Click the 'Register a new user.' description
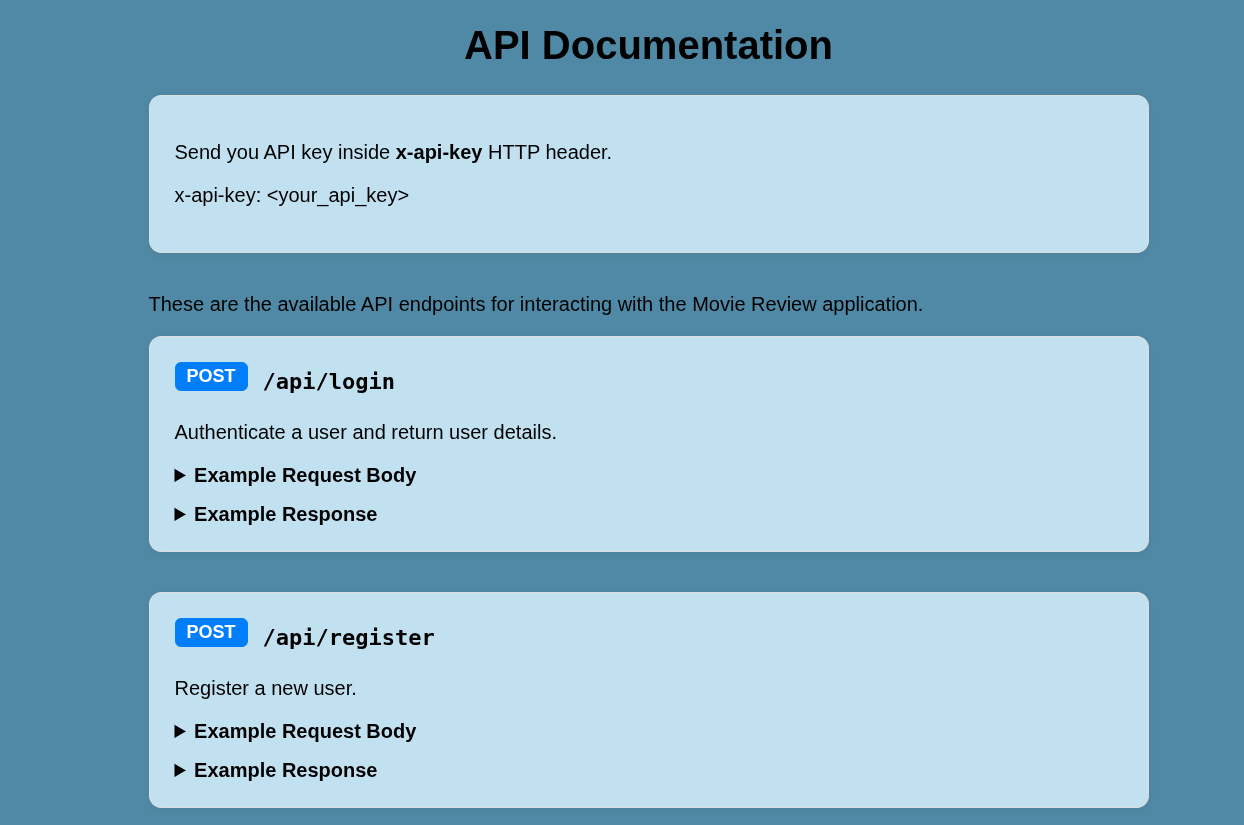1244x825 pixels. click(x=266, y=689)
